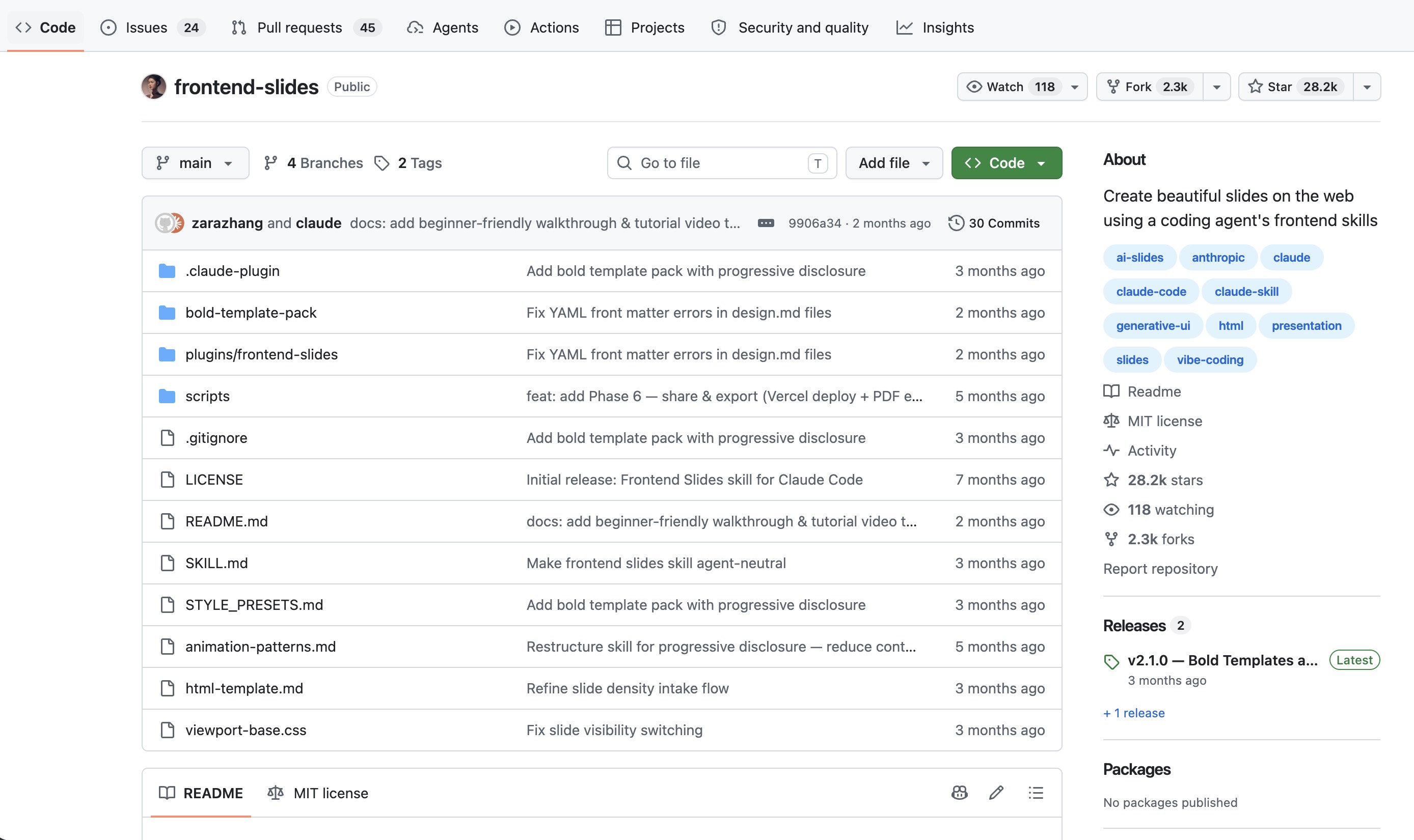Open the .claude-plugin folder icon

point(167,271)
